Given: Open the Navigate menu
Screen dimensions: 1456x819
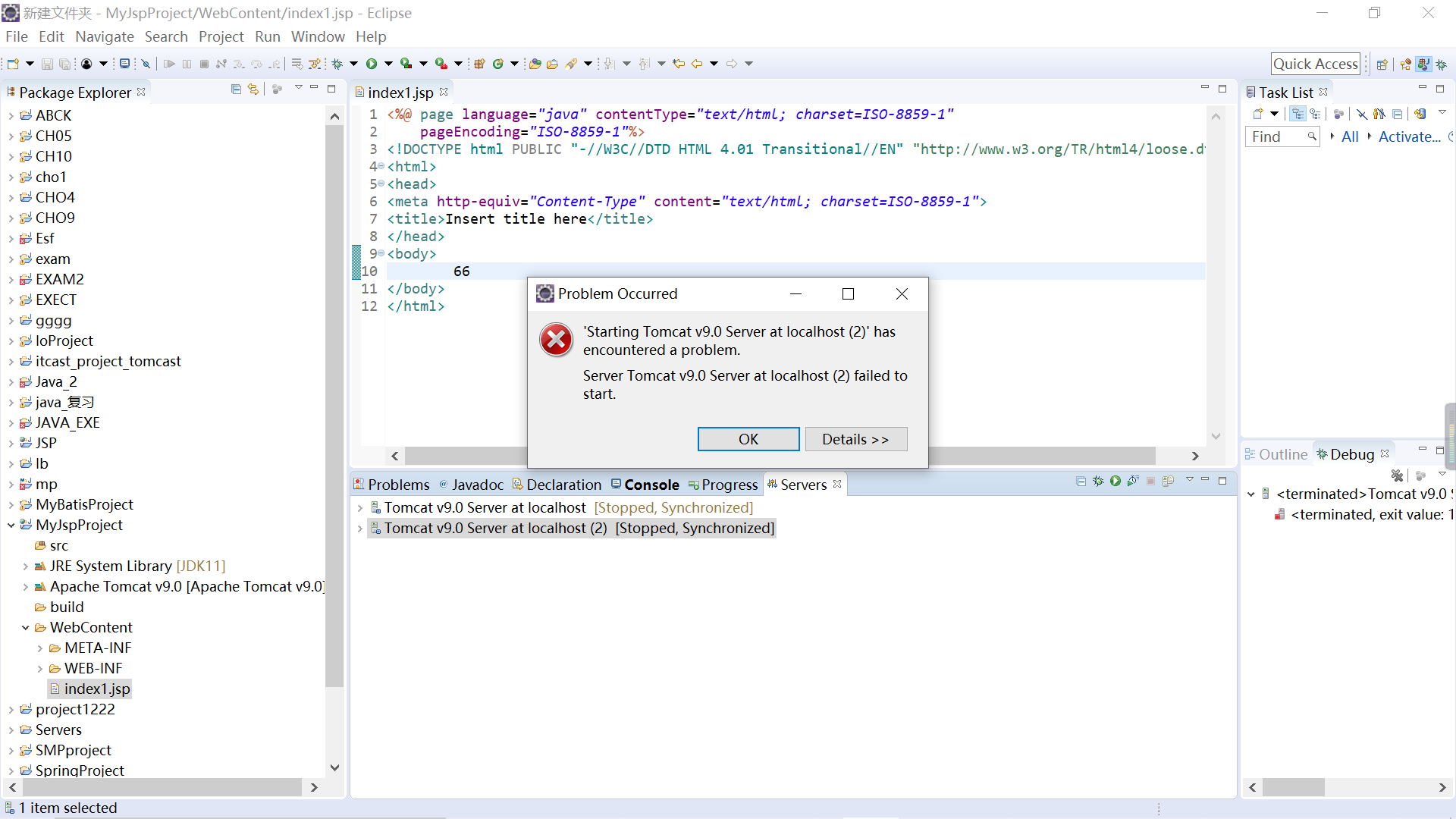Looking at the screenshot, I should 105,36.
